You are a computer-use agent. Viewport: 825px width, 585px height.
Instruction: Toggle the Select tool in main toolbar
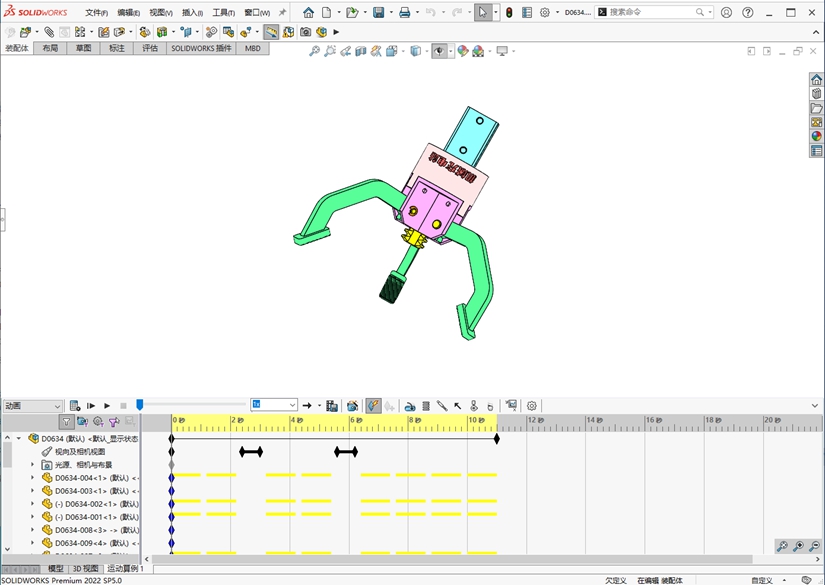(482, 13)
